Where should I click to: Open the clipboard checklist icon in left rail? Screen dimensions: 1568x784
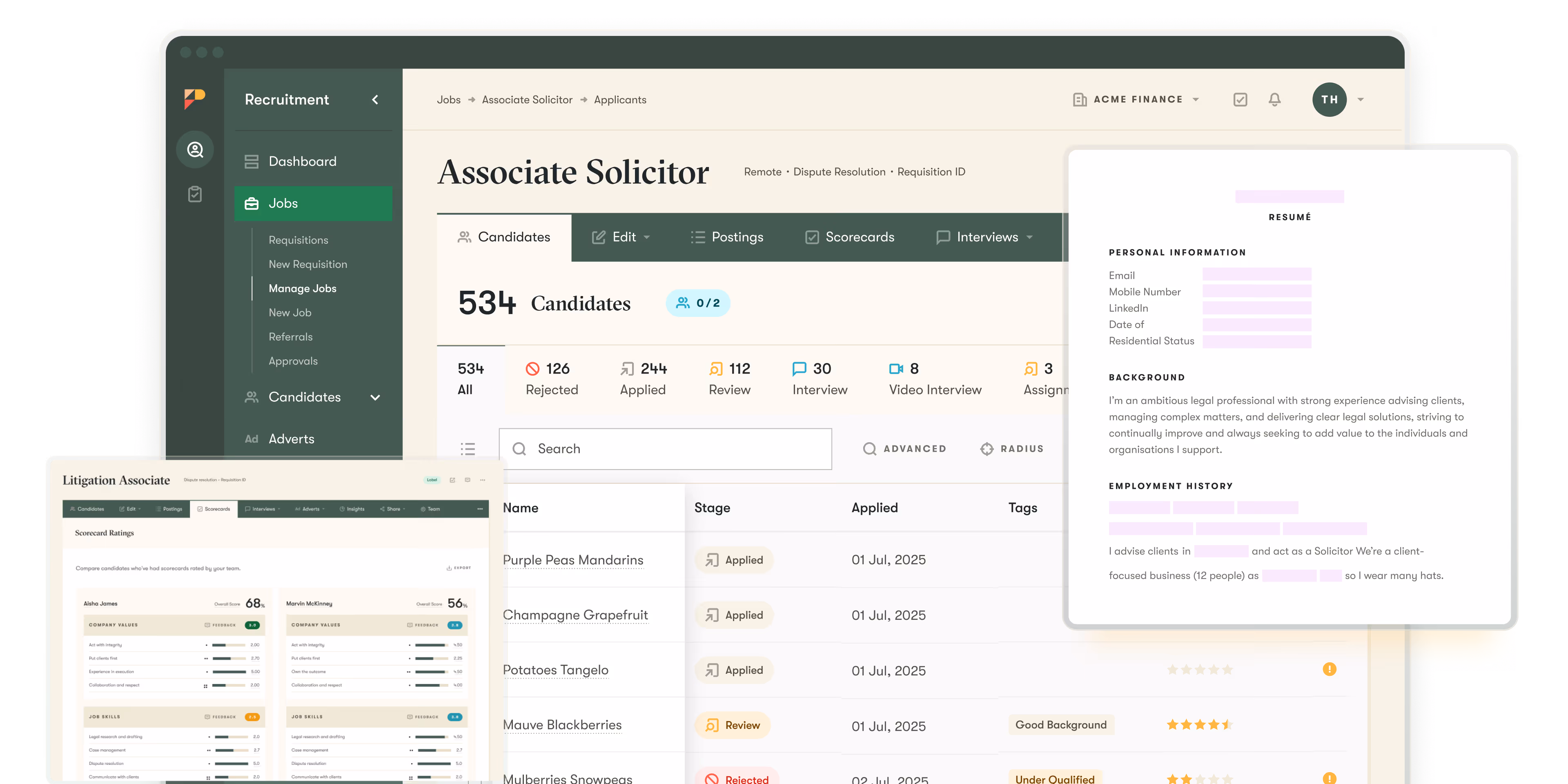(x=195, y=194)
